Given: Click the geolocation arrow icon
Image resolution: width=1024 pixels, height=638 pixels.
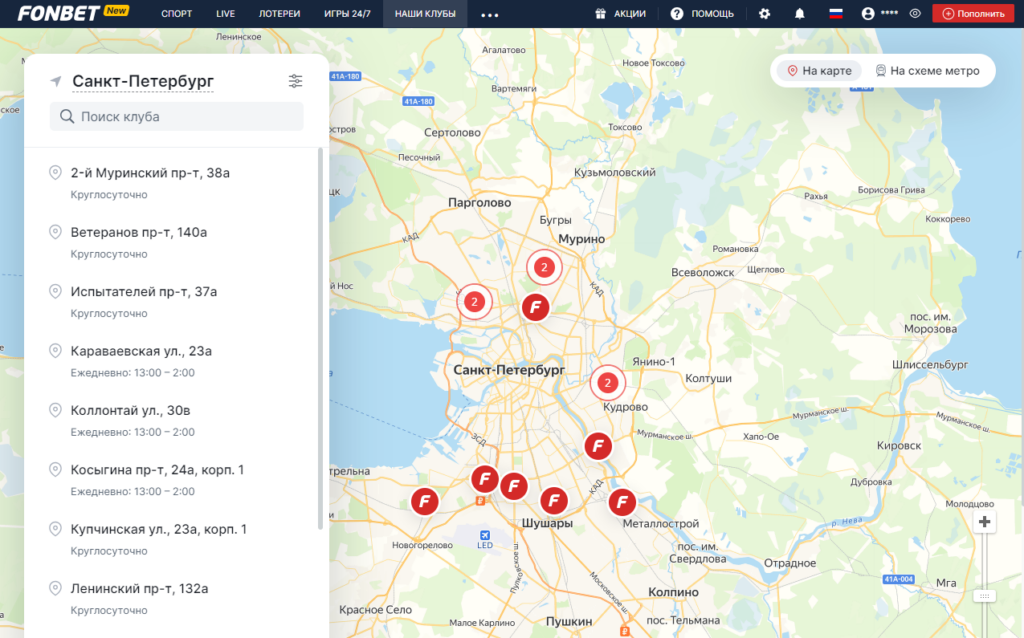Looking at the screenshot, I should pyautogui.click(x=56, y=81).
